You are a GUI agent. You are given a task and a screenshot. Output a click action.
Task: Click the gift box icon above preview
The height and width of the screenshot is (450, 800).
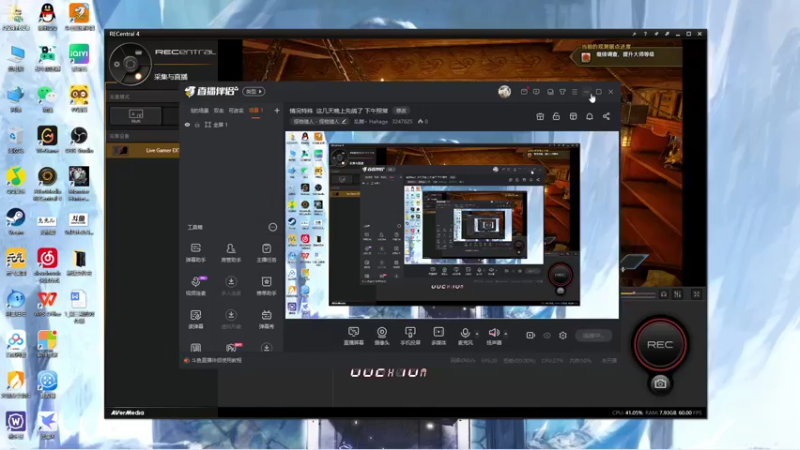click(540, 116)
